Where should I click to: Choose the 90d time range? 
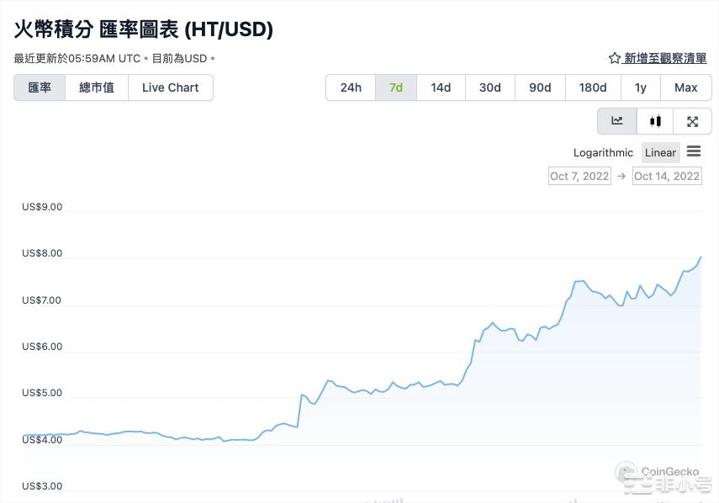tap(540, 88)
